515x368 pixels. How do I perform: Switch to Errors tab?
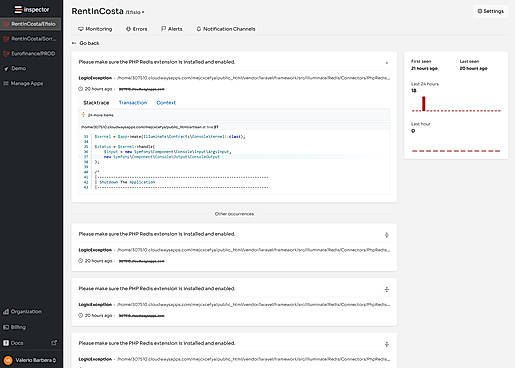(136, 29)
